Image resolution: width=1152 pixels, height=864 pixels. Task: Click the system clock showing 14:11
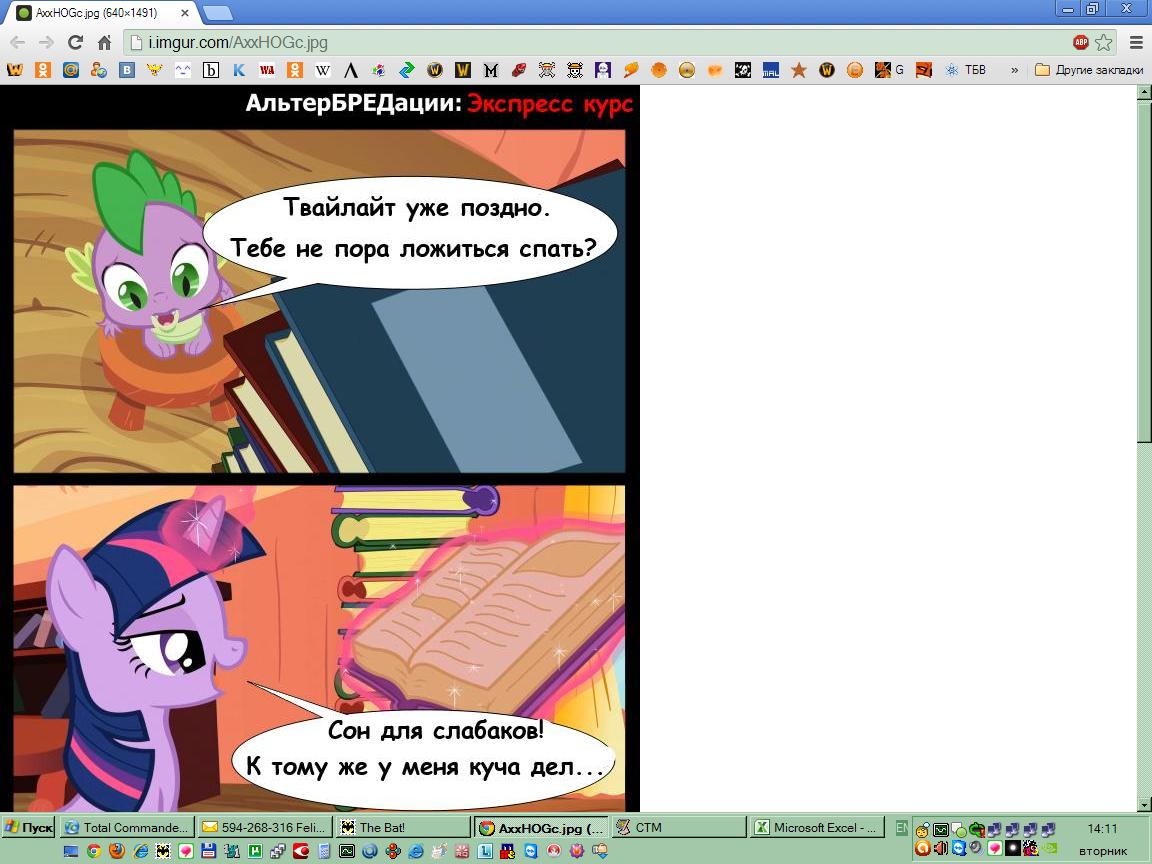1102,828
